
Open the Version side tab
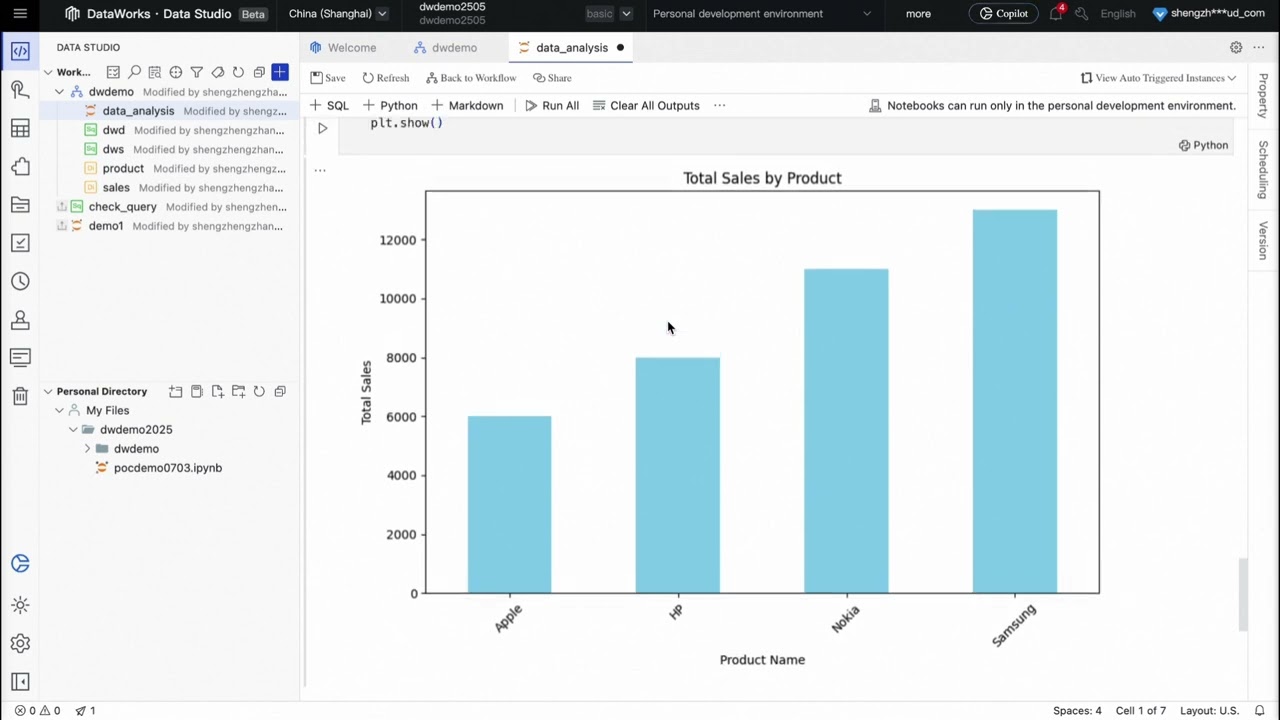coord(1263,241)
